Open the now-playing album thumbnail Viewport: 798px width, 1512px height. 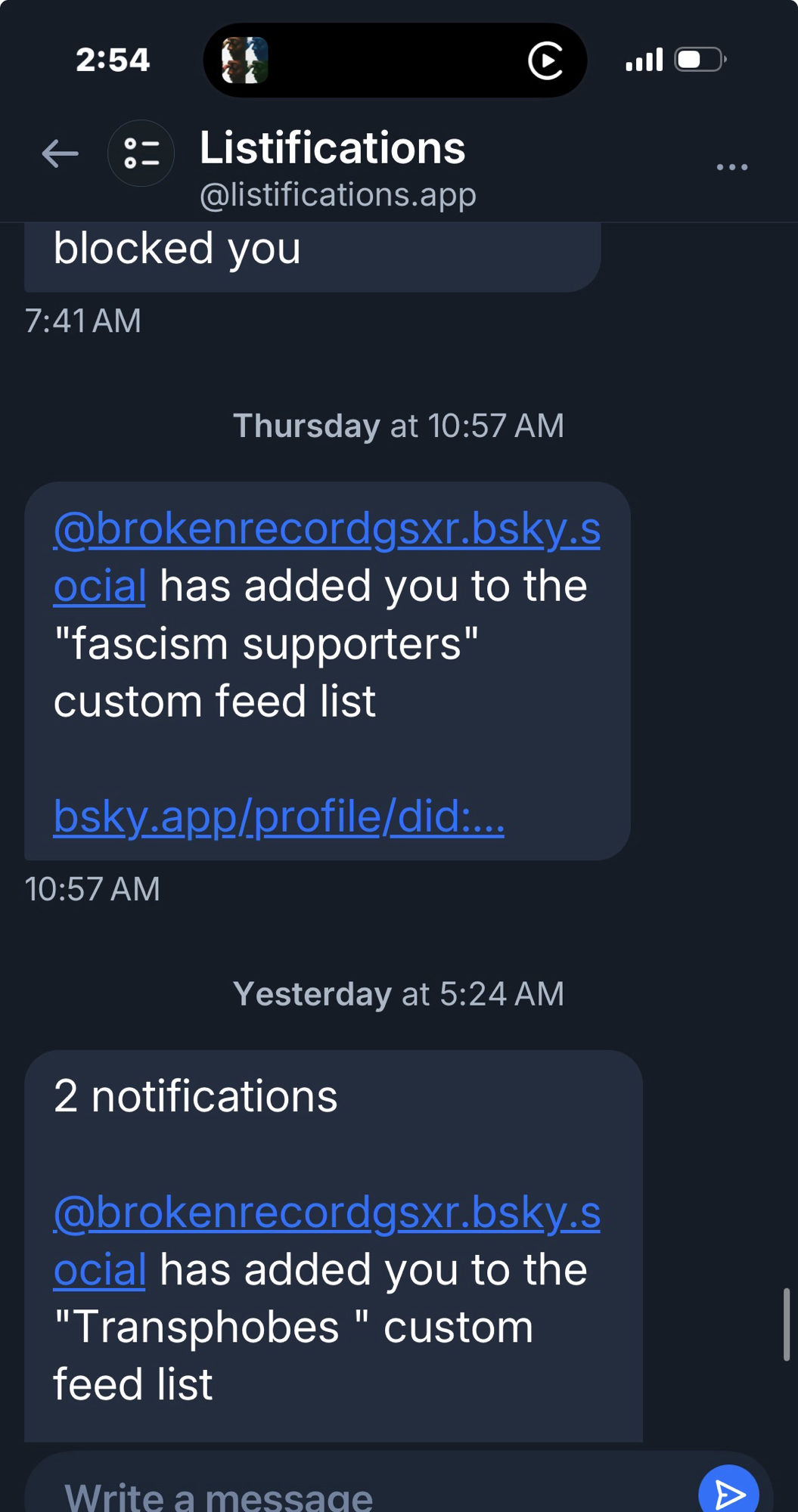(244, 60)
